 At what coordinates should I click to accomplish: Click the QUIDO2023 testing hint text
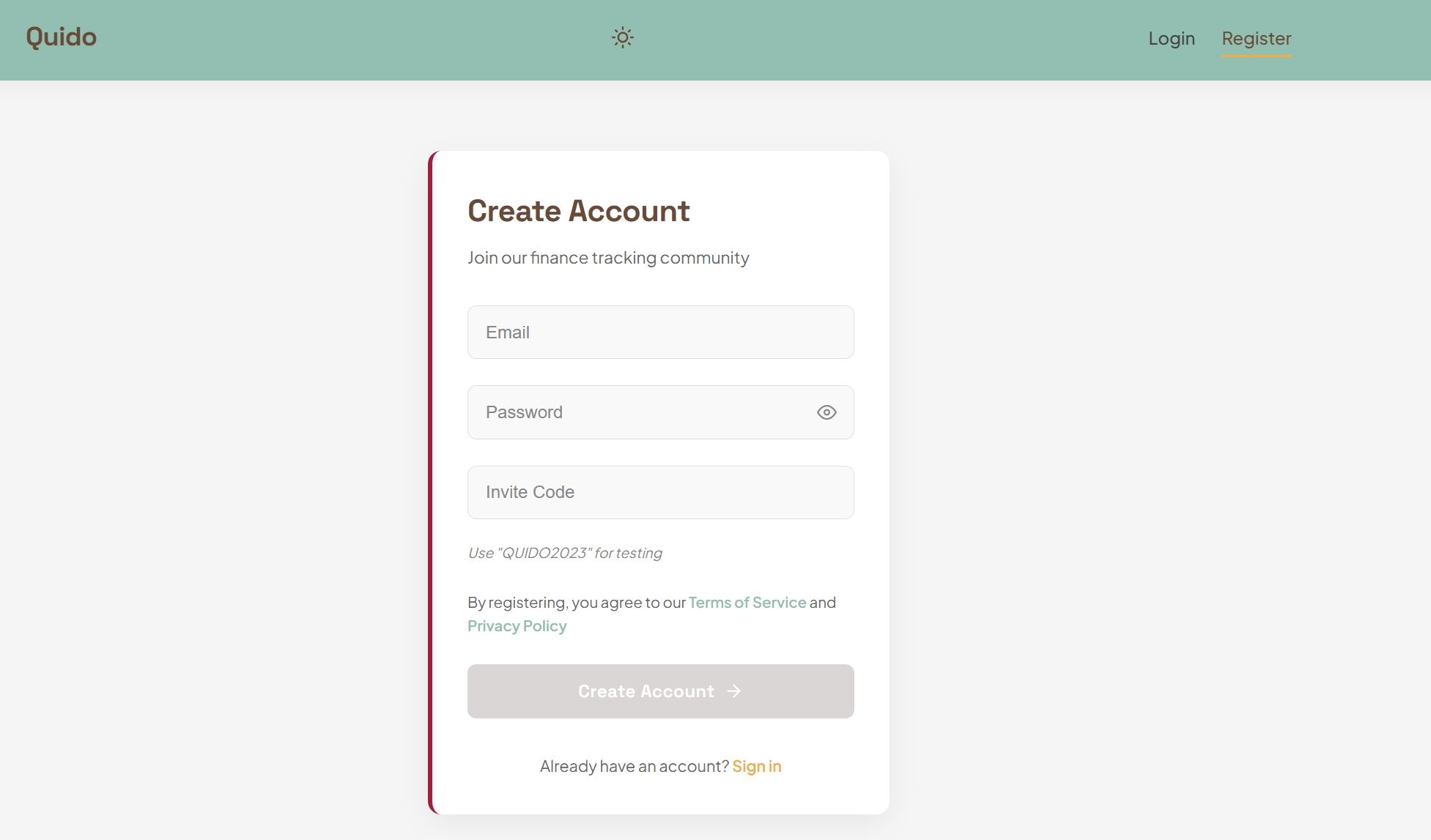(565, 553)
